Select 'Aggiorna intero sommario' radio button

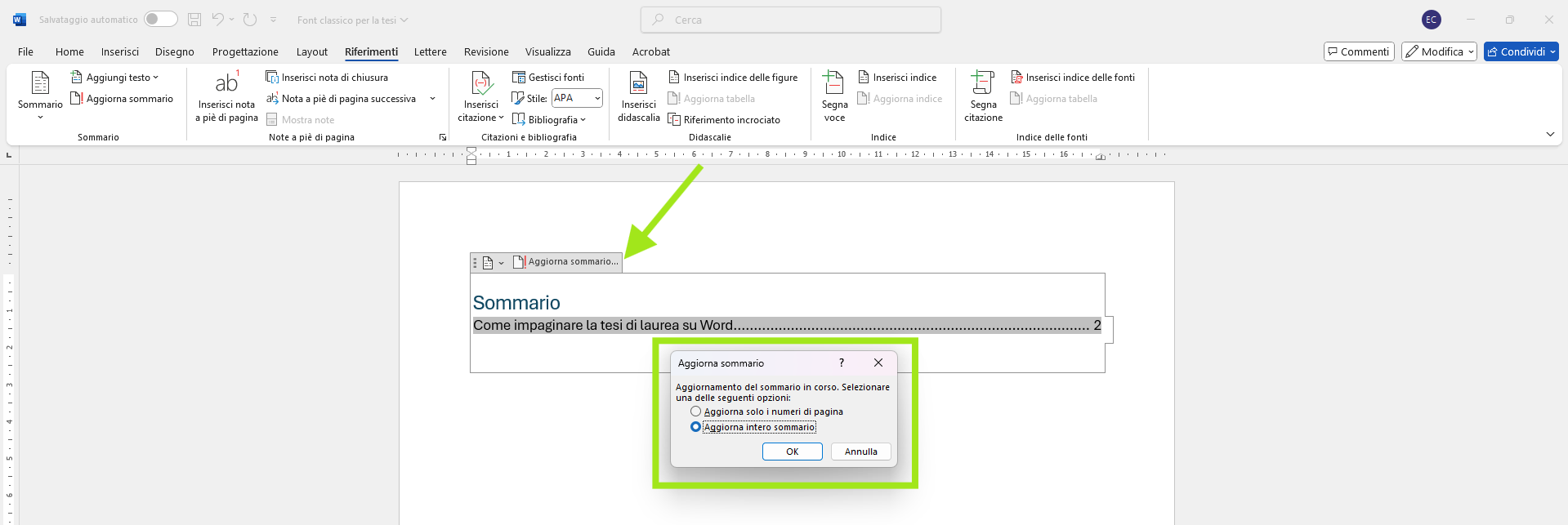696,427
